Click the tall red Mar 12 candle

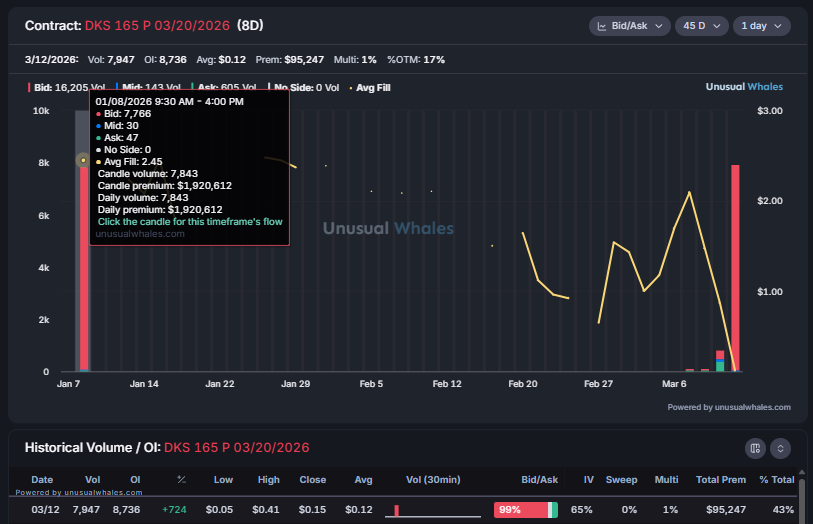coord(735,268)
